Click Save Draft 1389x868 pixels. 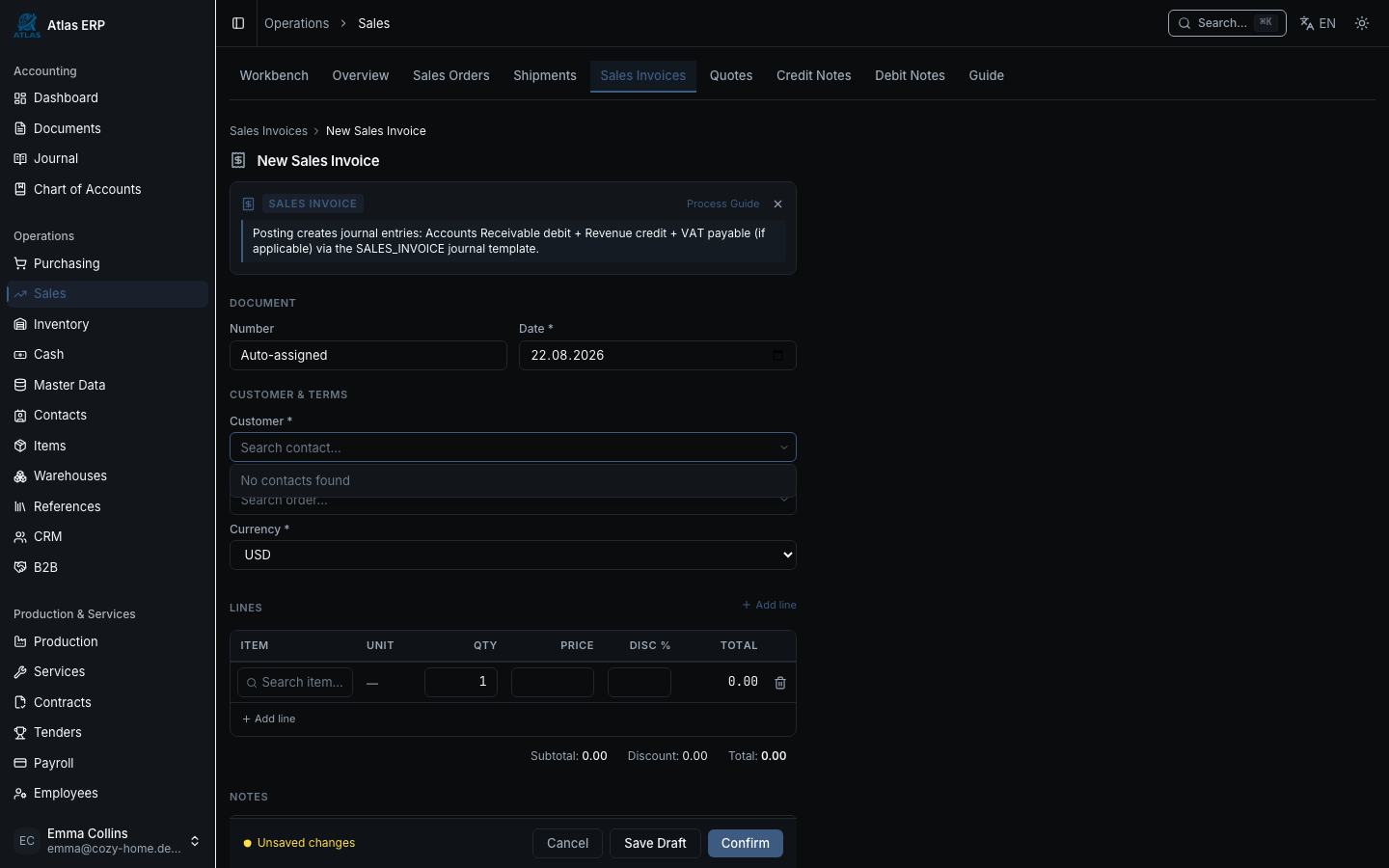[x=655, y=843]
